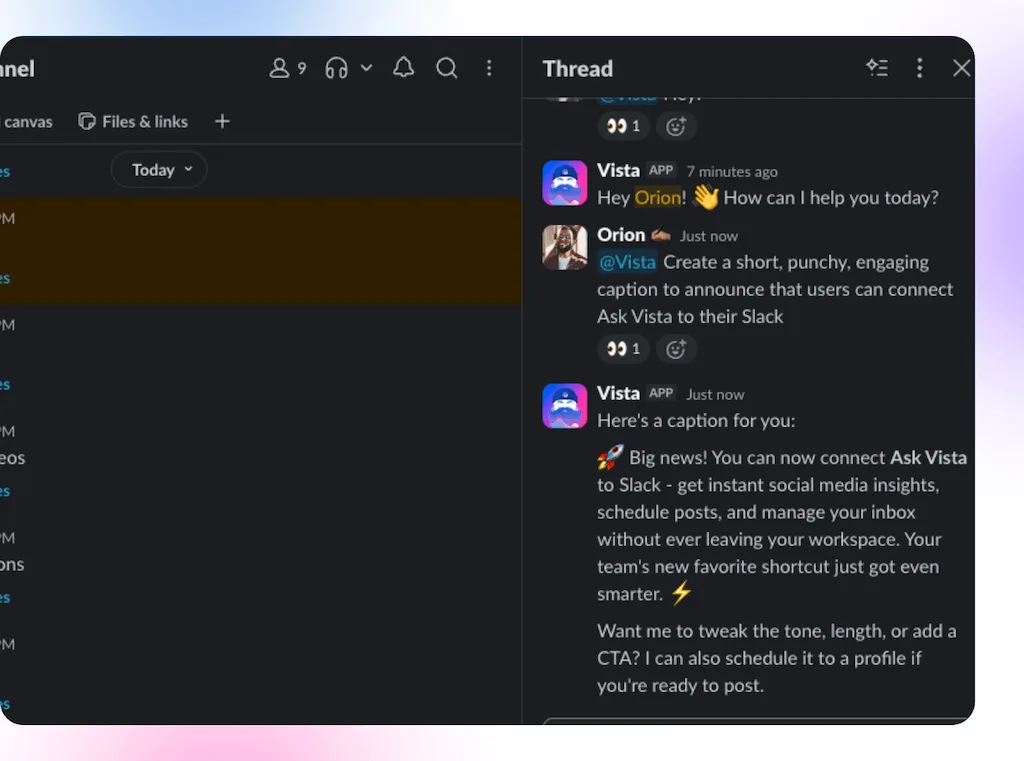Add reaction to Orion's caption request message
This screenshot has height=761, width=1024.
pyautogui.click(x=676, y=349)
